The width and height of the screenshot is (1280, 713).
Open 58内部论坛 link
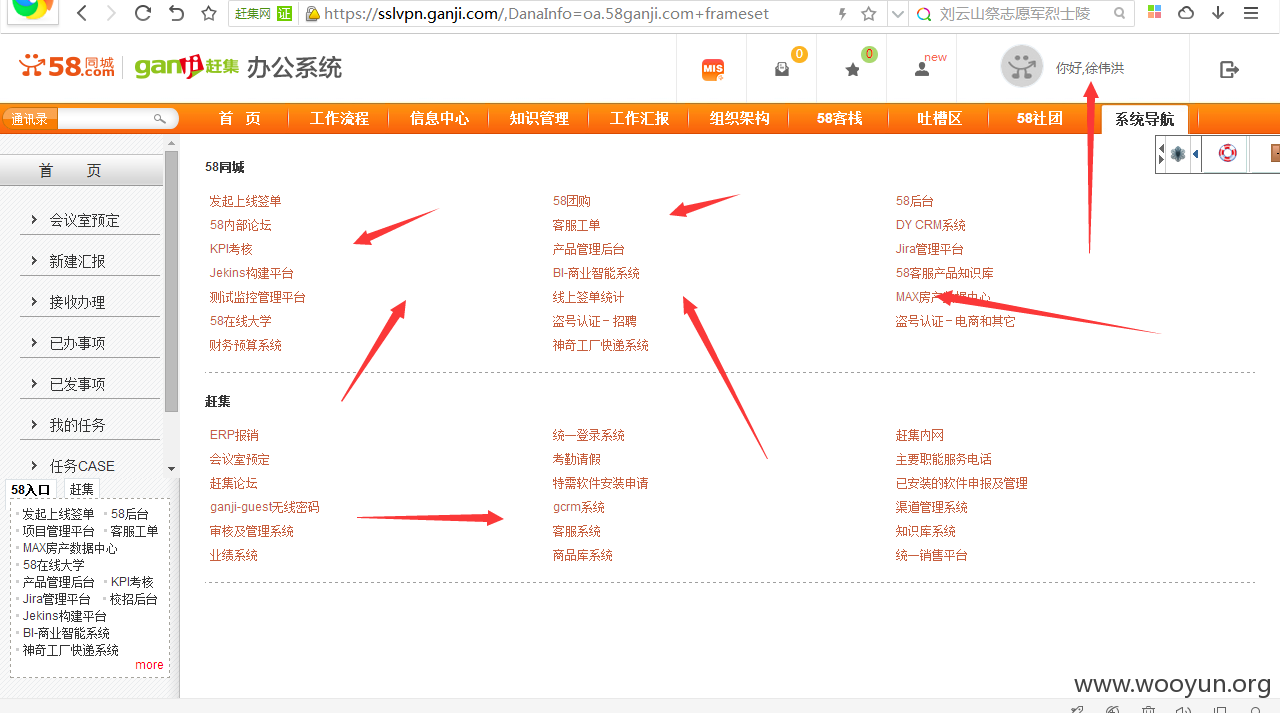pos(240,225)
